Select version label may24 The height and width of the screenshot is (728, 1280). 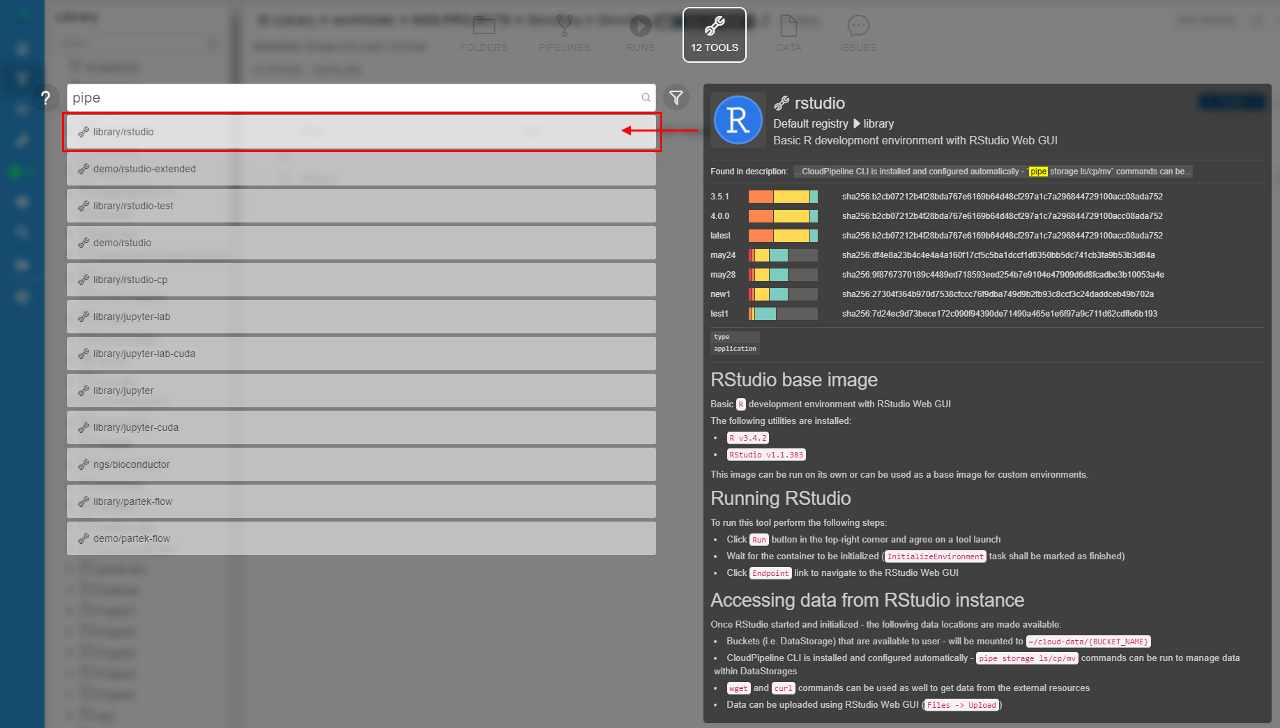[x=723, y=255]
